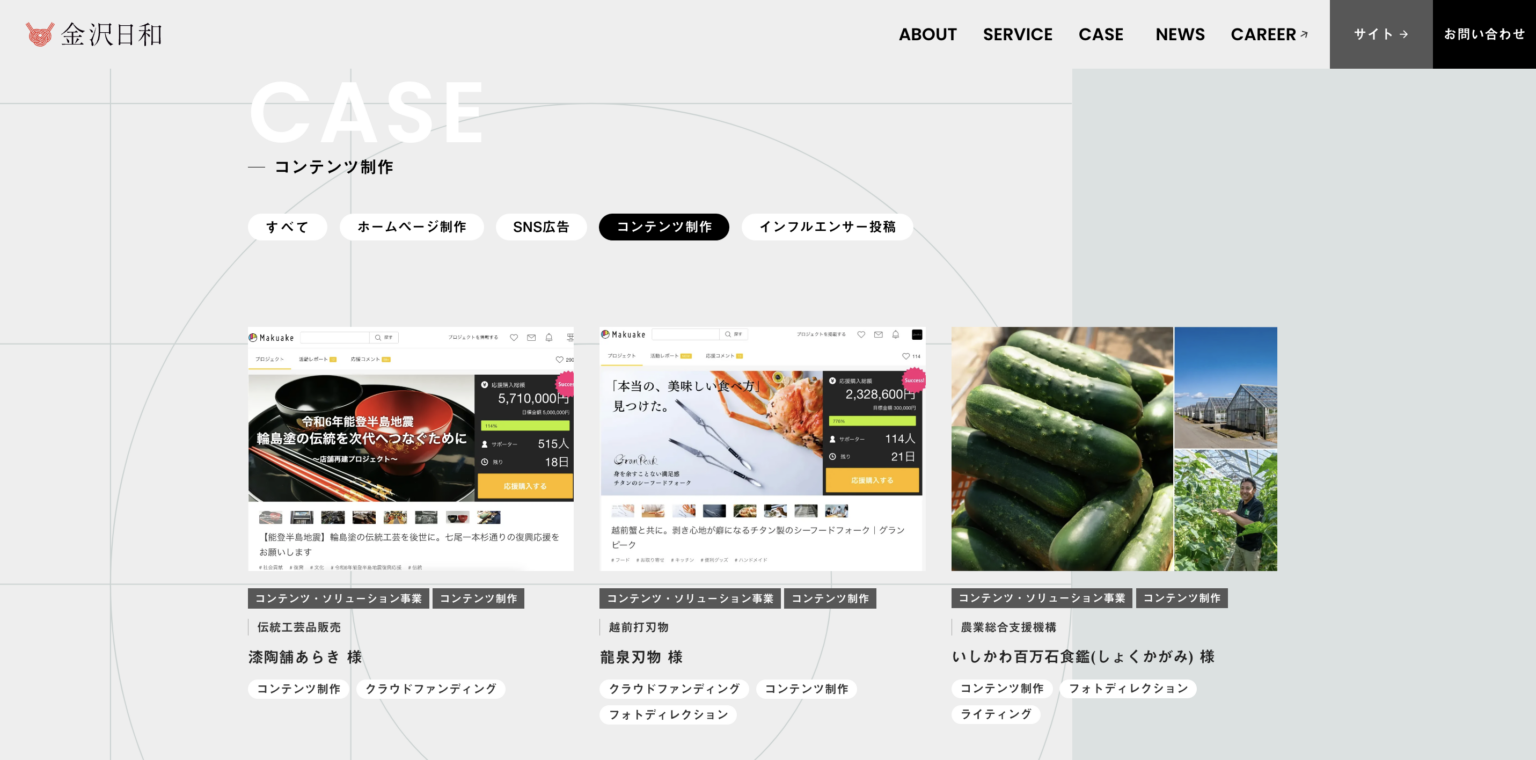Click the お問い合わせ contact button
Image resolution: width=1536 pixels, height=760 pixels.
point(1484,34)
